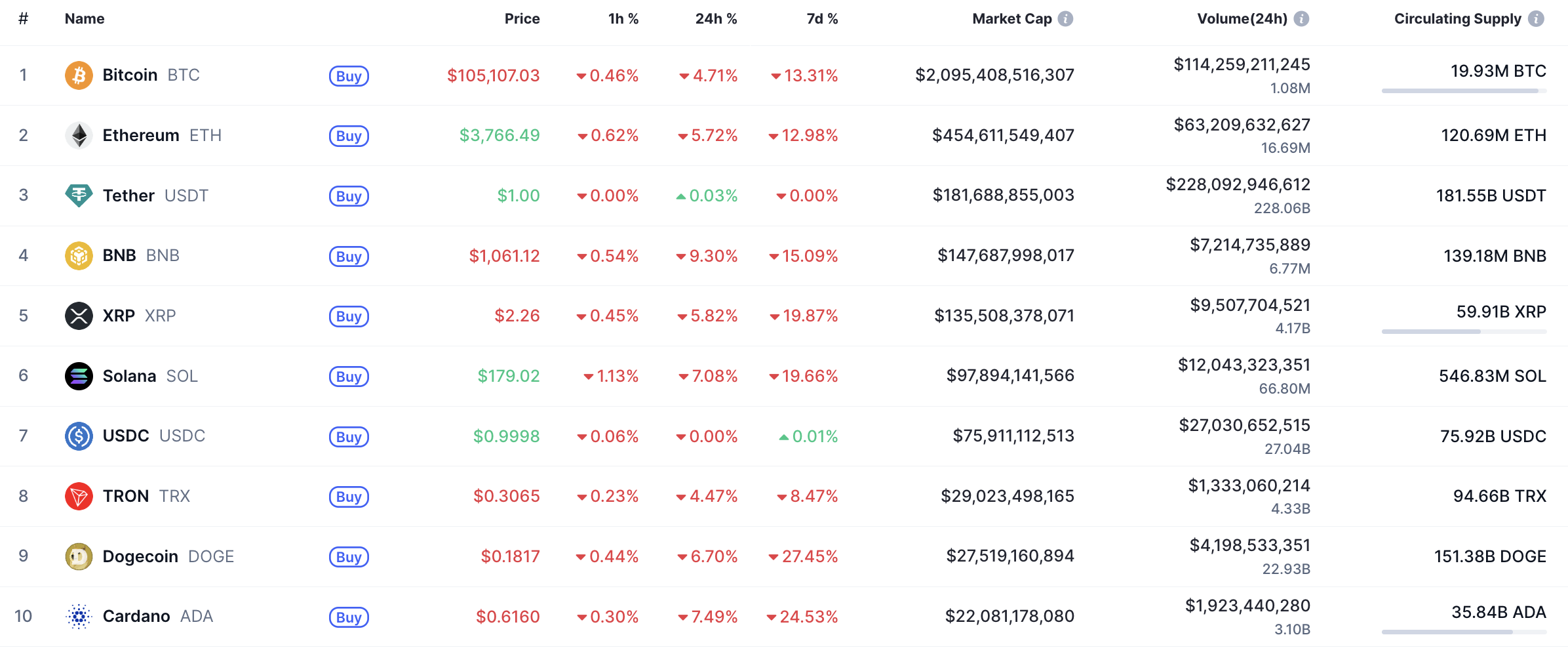Sort the table by Price column
Screen dimensions: 1568x656
(x=522, y=19)
